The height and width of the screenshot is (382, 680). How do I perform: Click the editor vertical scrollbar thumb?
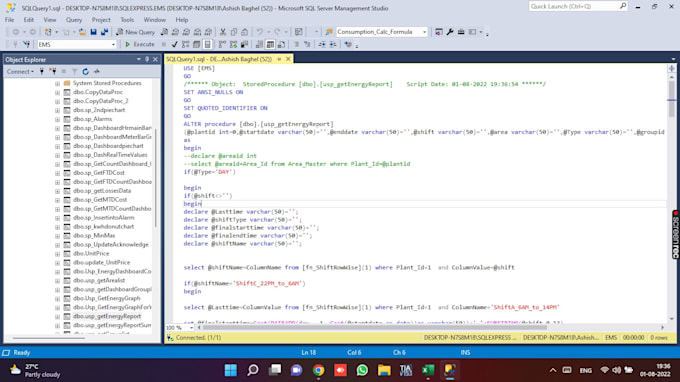click(x=671, y=98)
